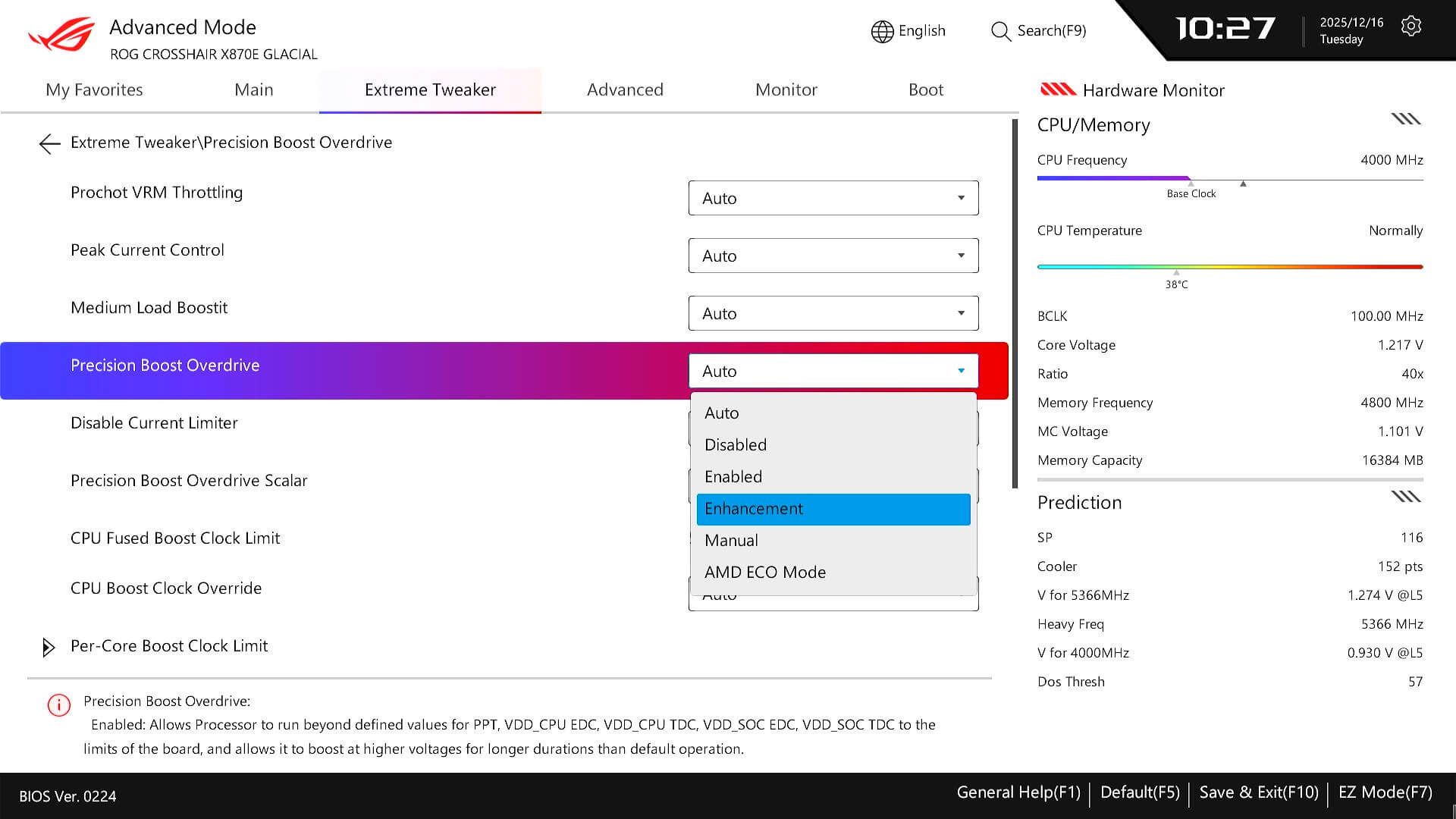
Task: Open the Peak Current Control dropdown
Action: (x=833, y=256)
